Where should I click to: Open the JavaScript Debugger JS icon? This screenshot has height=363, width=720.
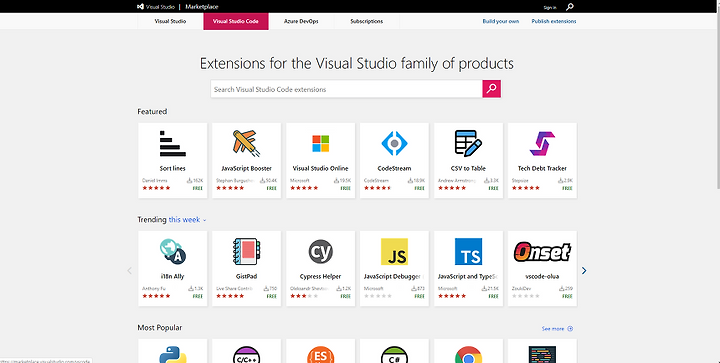point(394,251)
